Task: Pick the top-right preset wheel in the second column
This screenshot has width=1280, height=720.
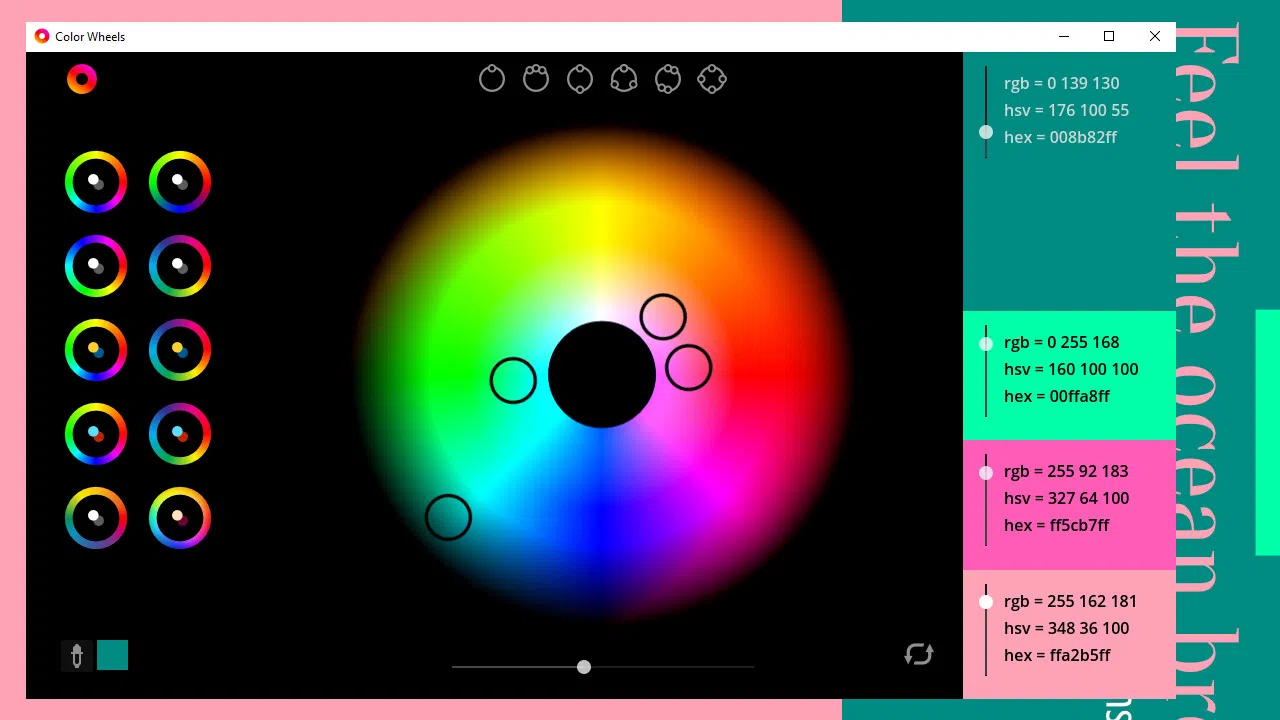Action: click(180, 182)
